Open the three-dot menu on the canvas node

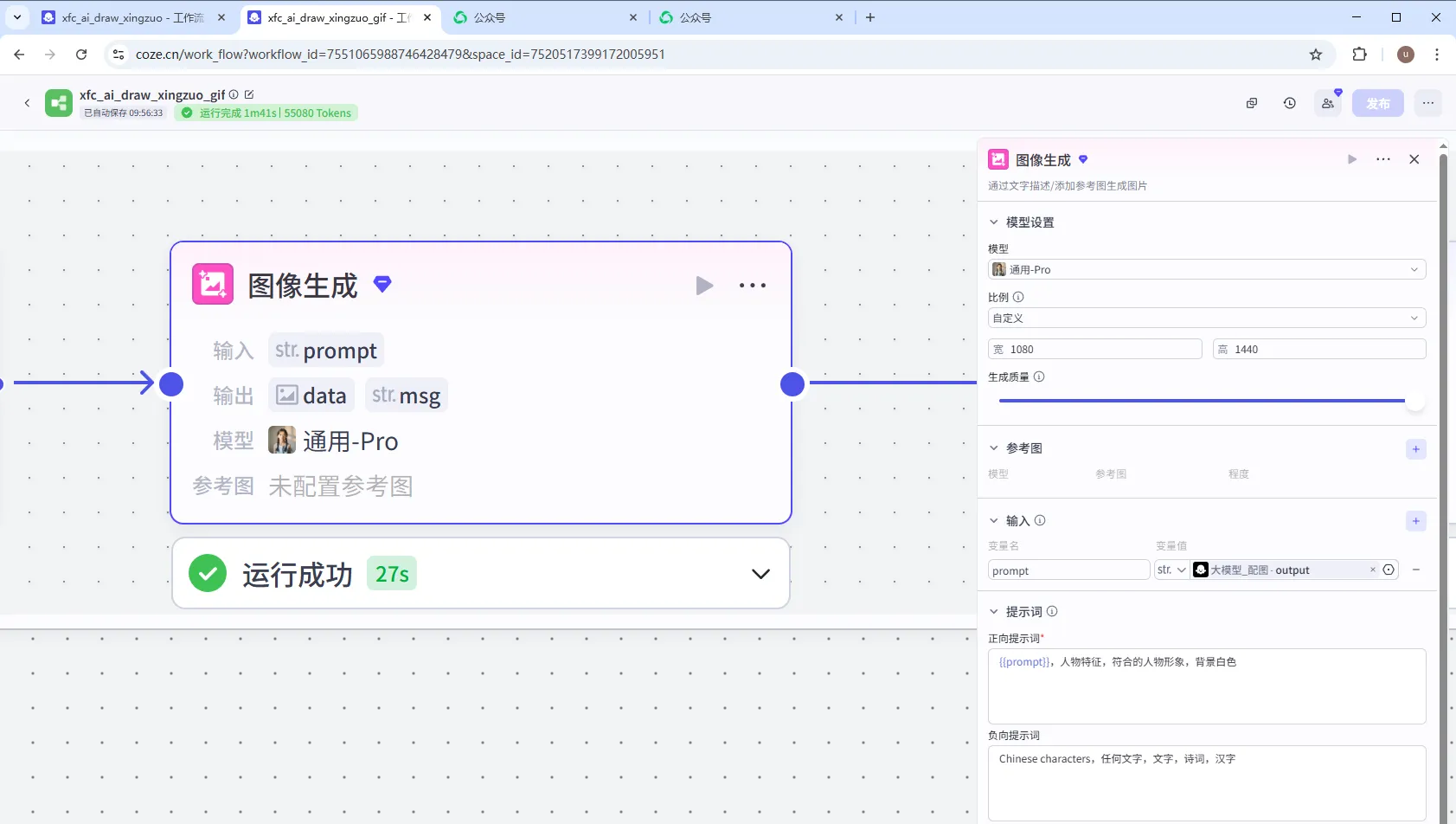753,286
